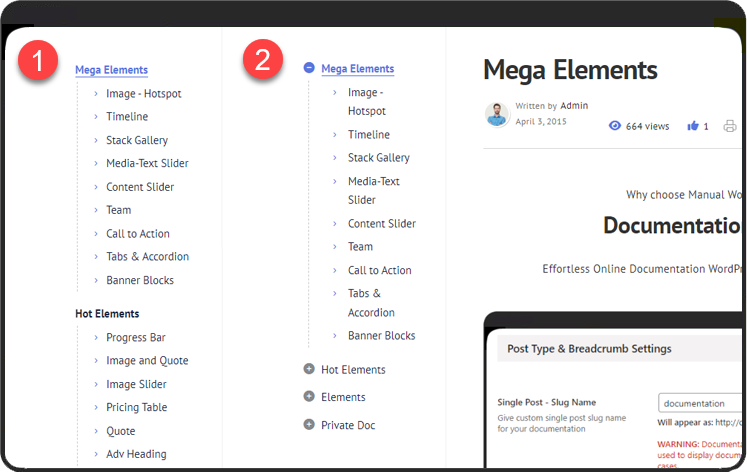Viewport: 747px width, 472px height.
Task: Click the red number 2 badge
Action: tap(262, 60)
